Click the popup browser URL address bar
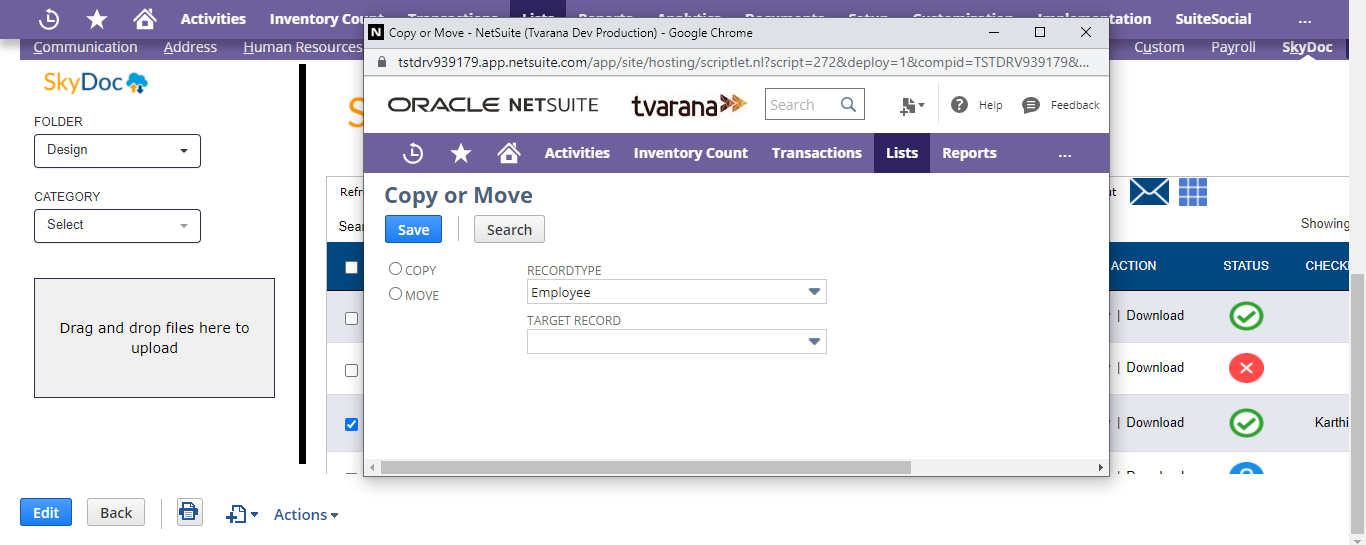This screenshot has height=545, width=1366. 744,62
